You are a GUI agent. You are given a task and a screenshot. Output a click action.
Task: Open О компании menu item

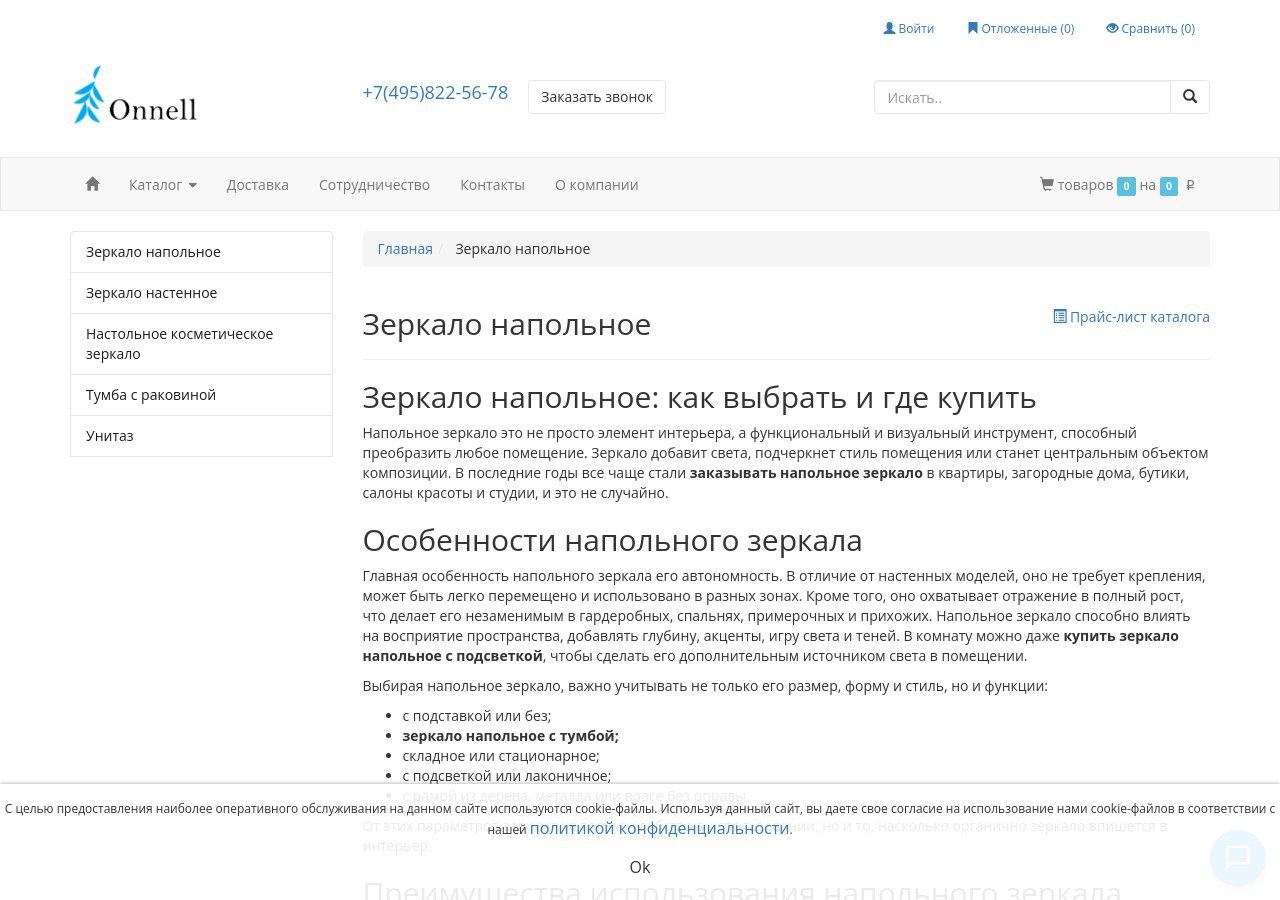(597, 185)
